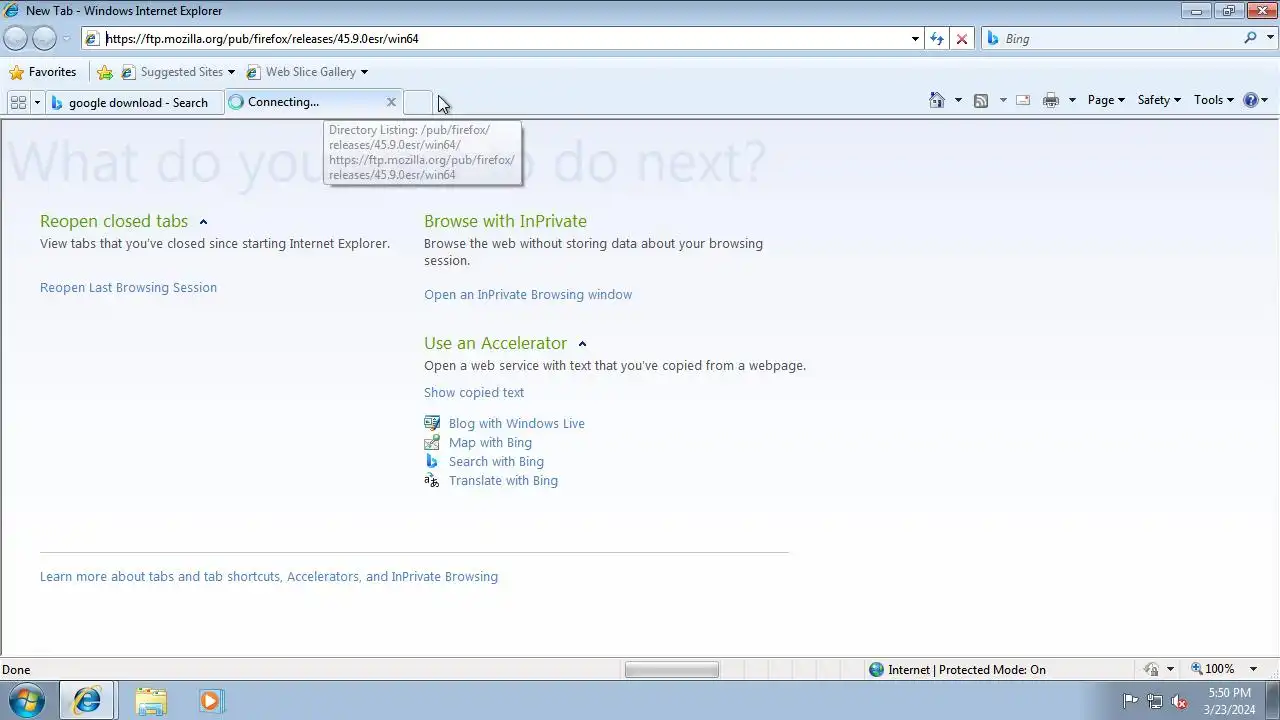Click Reopen Last Browsing Session link
The height and width of the screenshot is (720, 1280).
click(128, 288)
